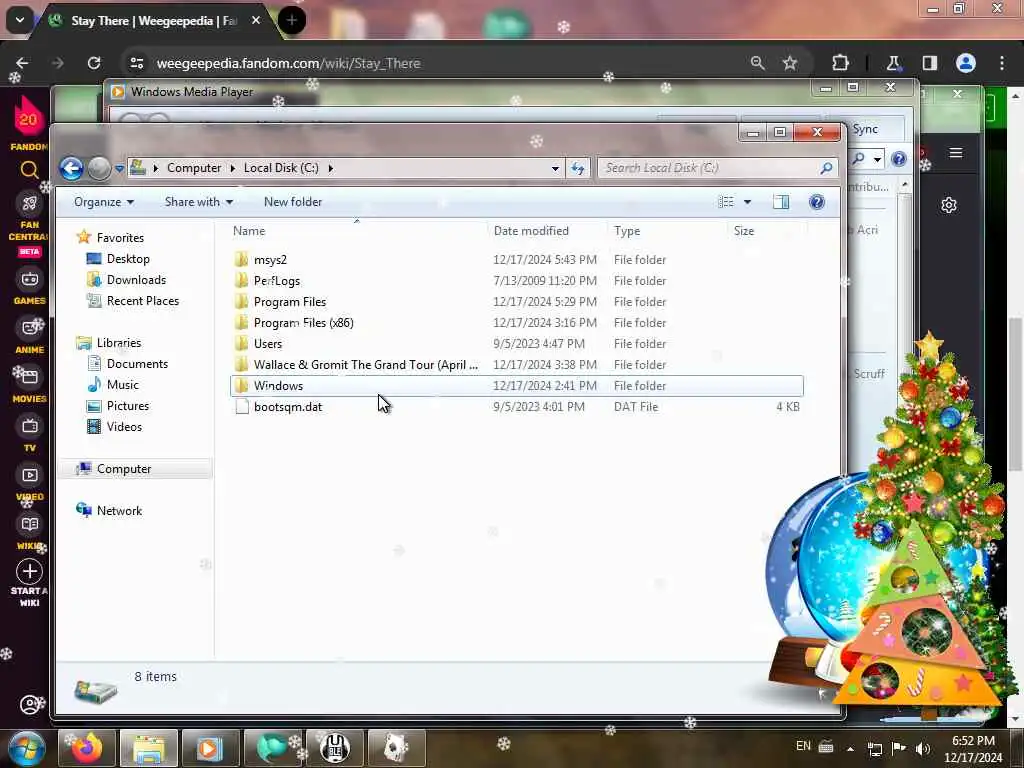Select the PerfLogs folder
Viewport: 1024px width, 768px height.
pos(277,281)
